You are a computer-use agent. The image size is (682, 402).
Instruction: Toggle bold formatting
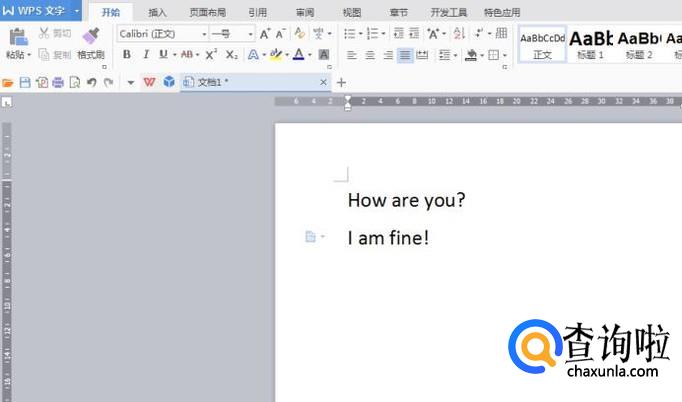(127, 54)
